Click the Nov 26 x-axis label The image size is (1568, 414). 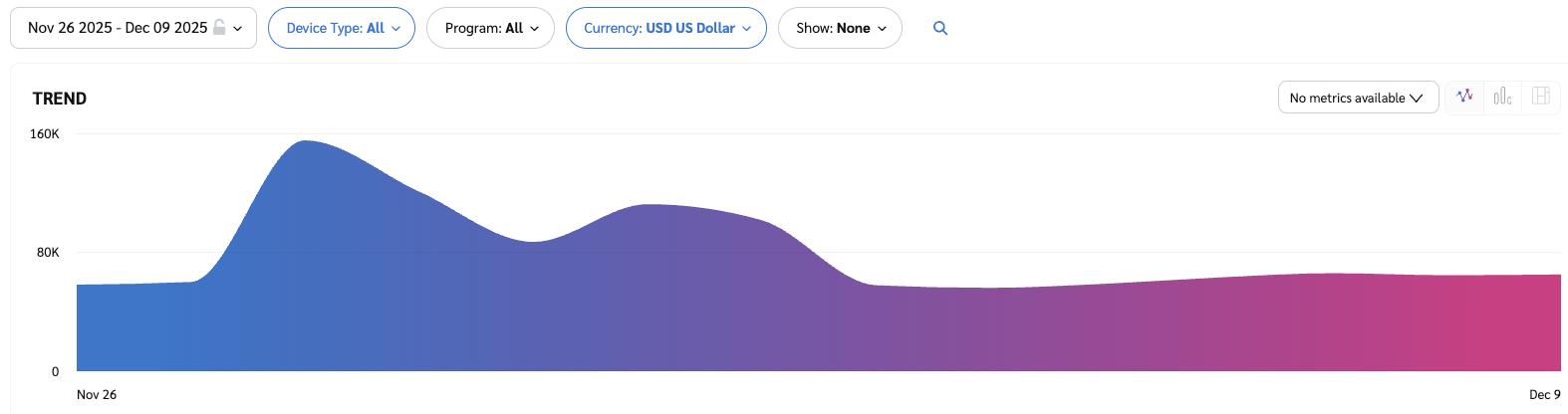point(97,395)
